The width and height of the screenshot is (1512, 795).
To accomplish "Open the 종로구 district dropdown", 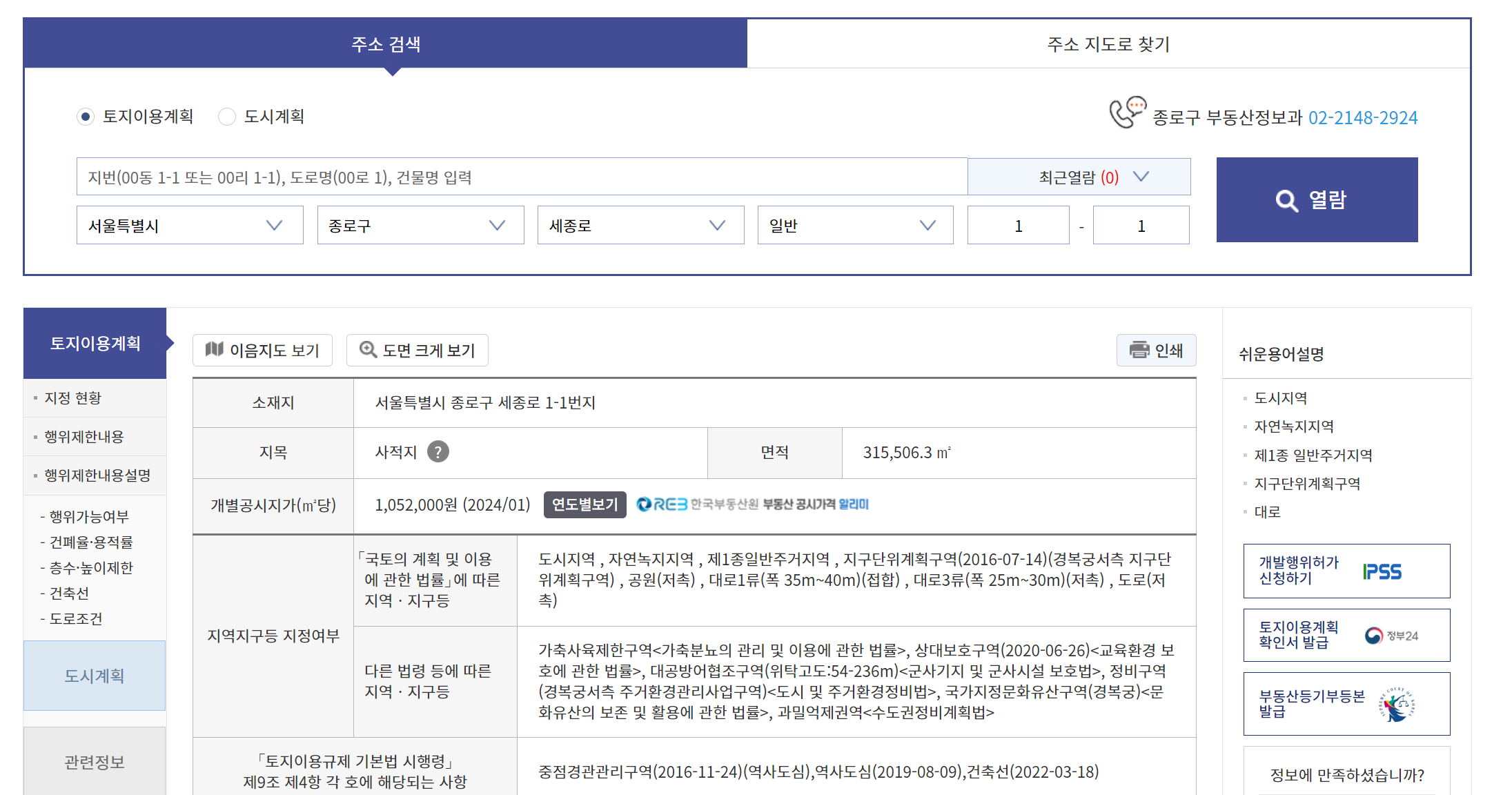I will [x=420, y=226].
